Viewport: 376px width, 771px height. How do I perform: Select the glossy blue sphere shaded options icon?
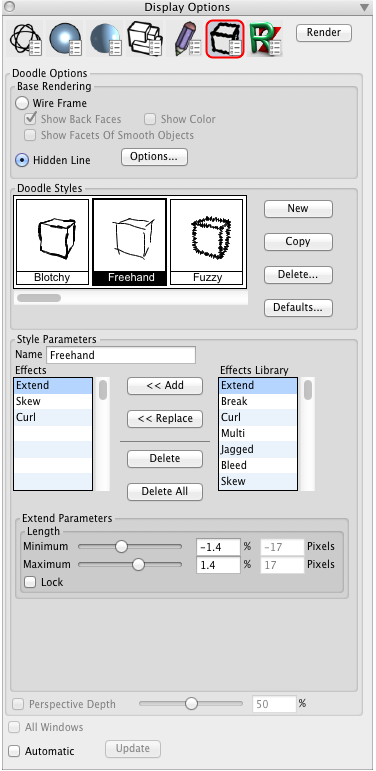[65, 39]
